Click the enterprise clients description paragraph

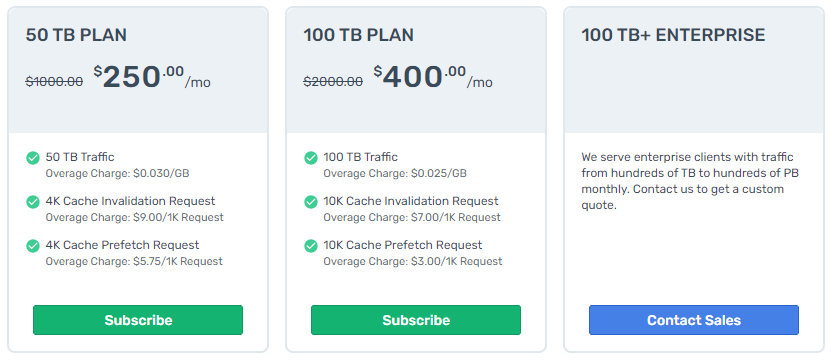(690, 181)
